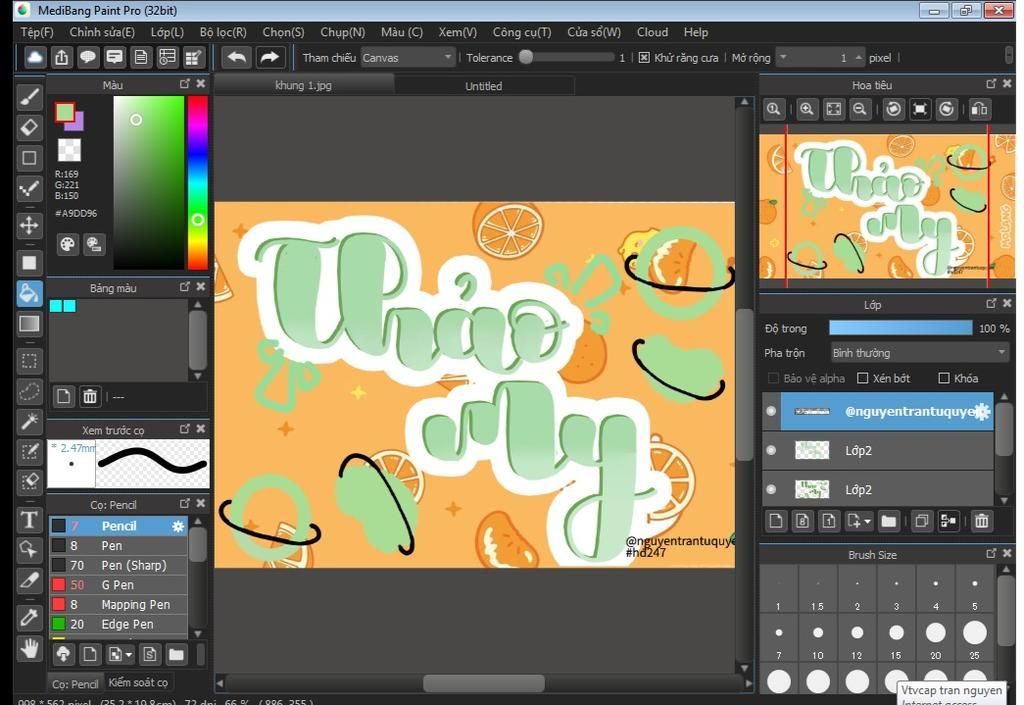Select the Gradient tool
Viewport: 1024px width, 705px height.
tap(29, 324)
